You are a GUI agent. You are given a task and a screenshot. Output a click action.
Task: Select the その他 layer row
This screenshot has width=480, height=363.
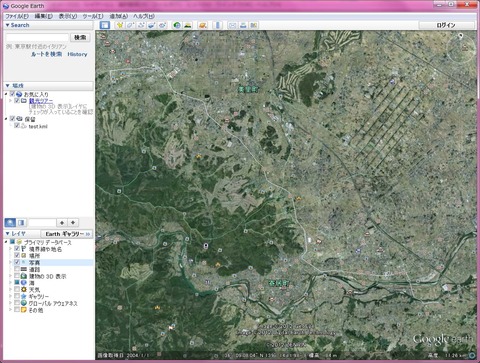[35, 310]
